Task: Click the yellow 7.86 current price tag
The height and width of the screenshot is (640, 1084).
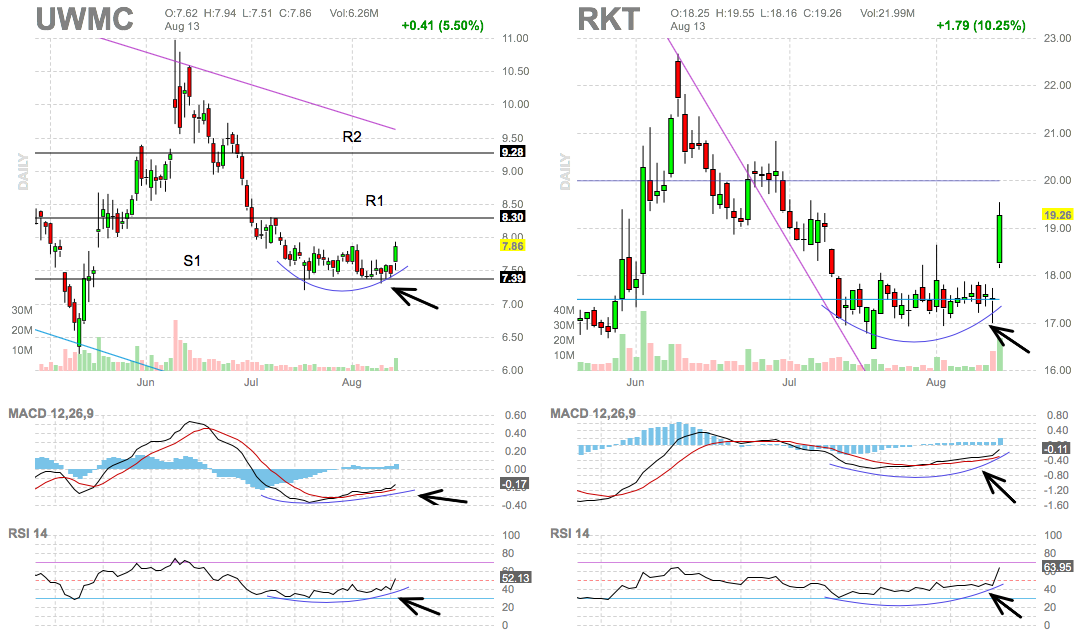Action: (x=512, y=245)
